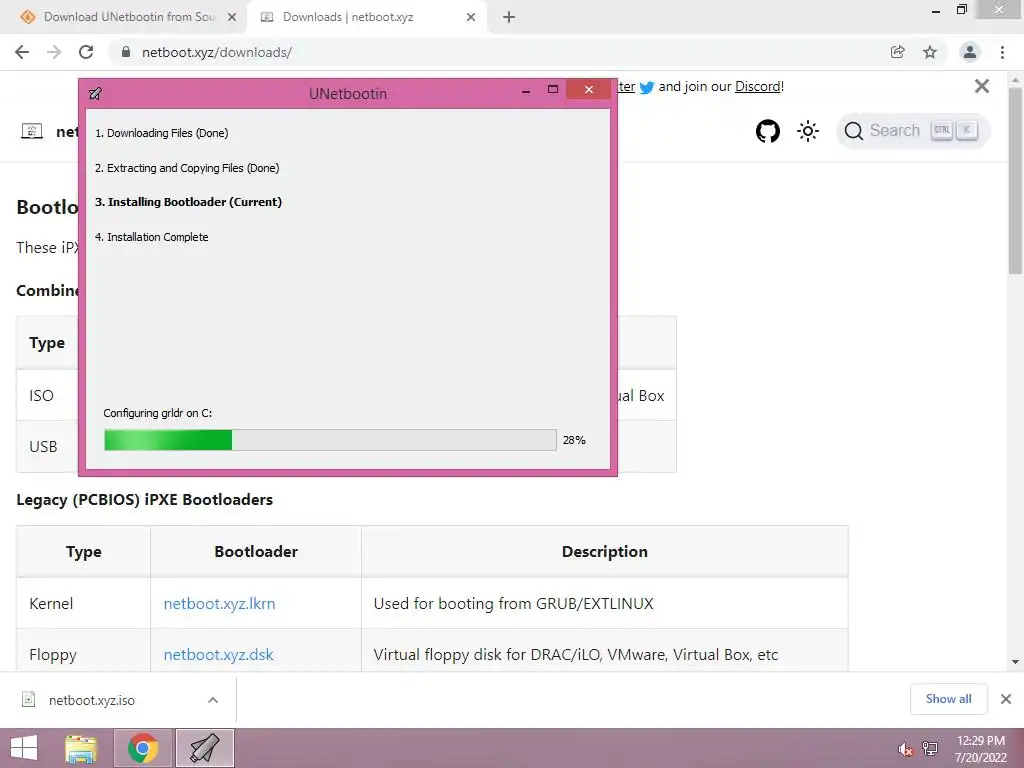Click the Bootloader column header
The height and width of the screenshot is (768, 1024).
[x=256, y=552]
